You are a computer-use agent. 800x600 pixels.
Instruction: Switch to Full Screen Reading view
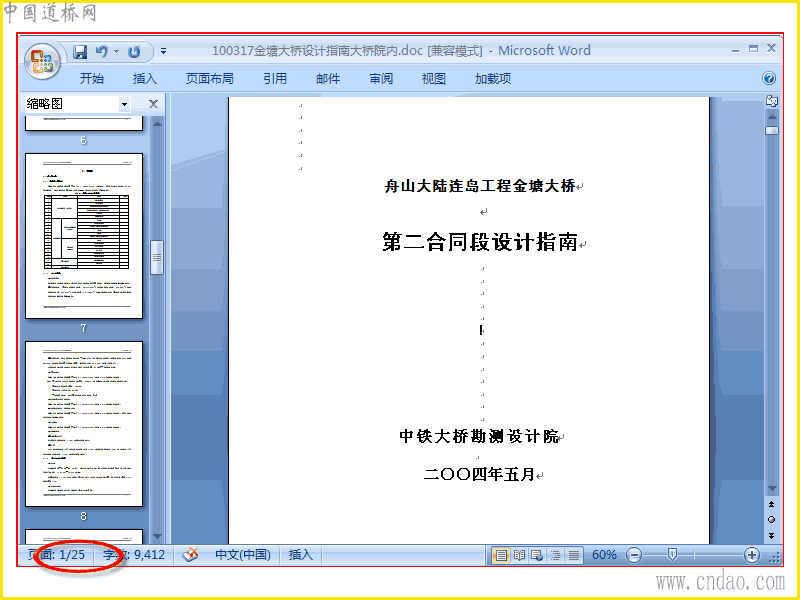[x=519, y=555]
